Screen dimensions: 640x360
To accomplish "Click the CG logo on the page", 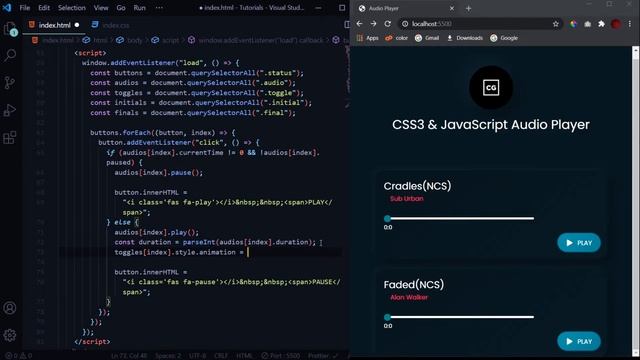I will [x=491, y=87].
